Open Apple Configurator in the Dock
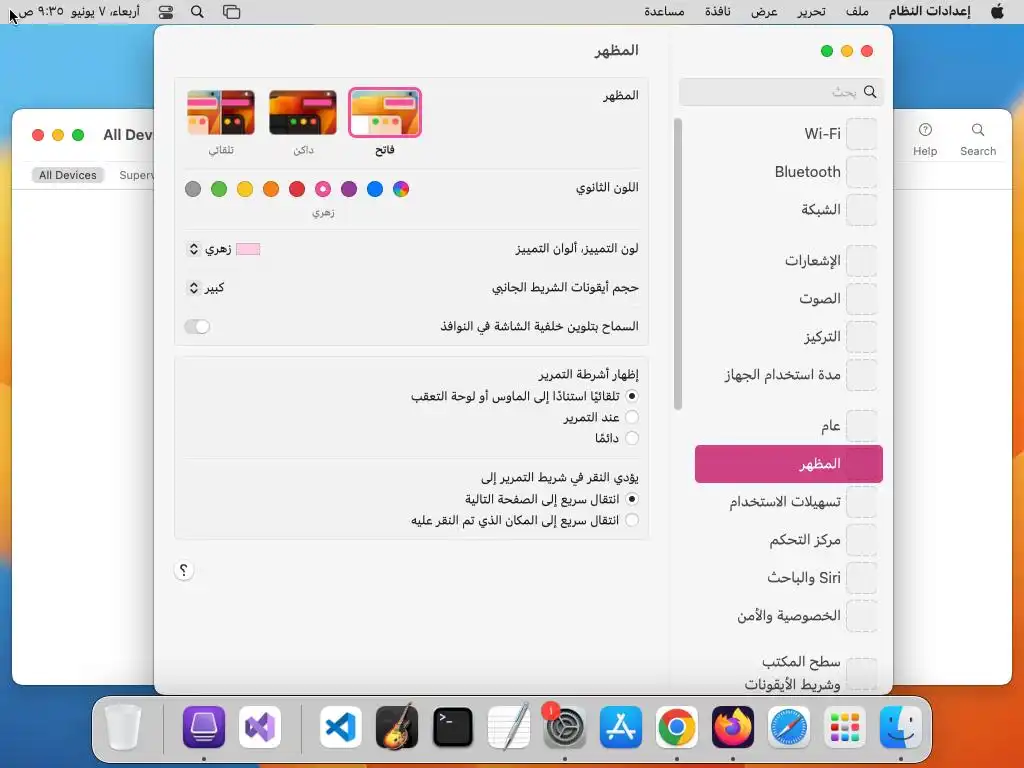Viewport: 1024px width, 768px height. 204,727
